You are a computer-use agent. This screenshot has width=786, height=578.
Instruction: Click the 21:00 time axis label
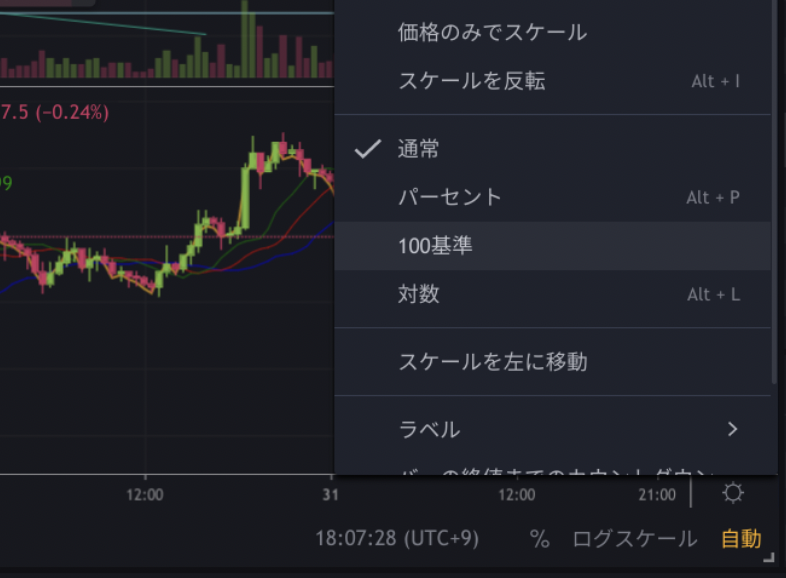(x=657, y=494)
